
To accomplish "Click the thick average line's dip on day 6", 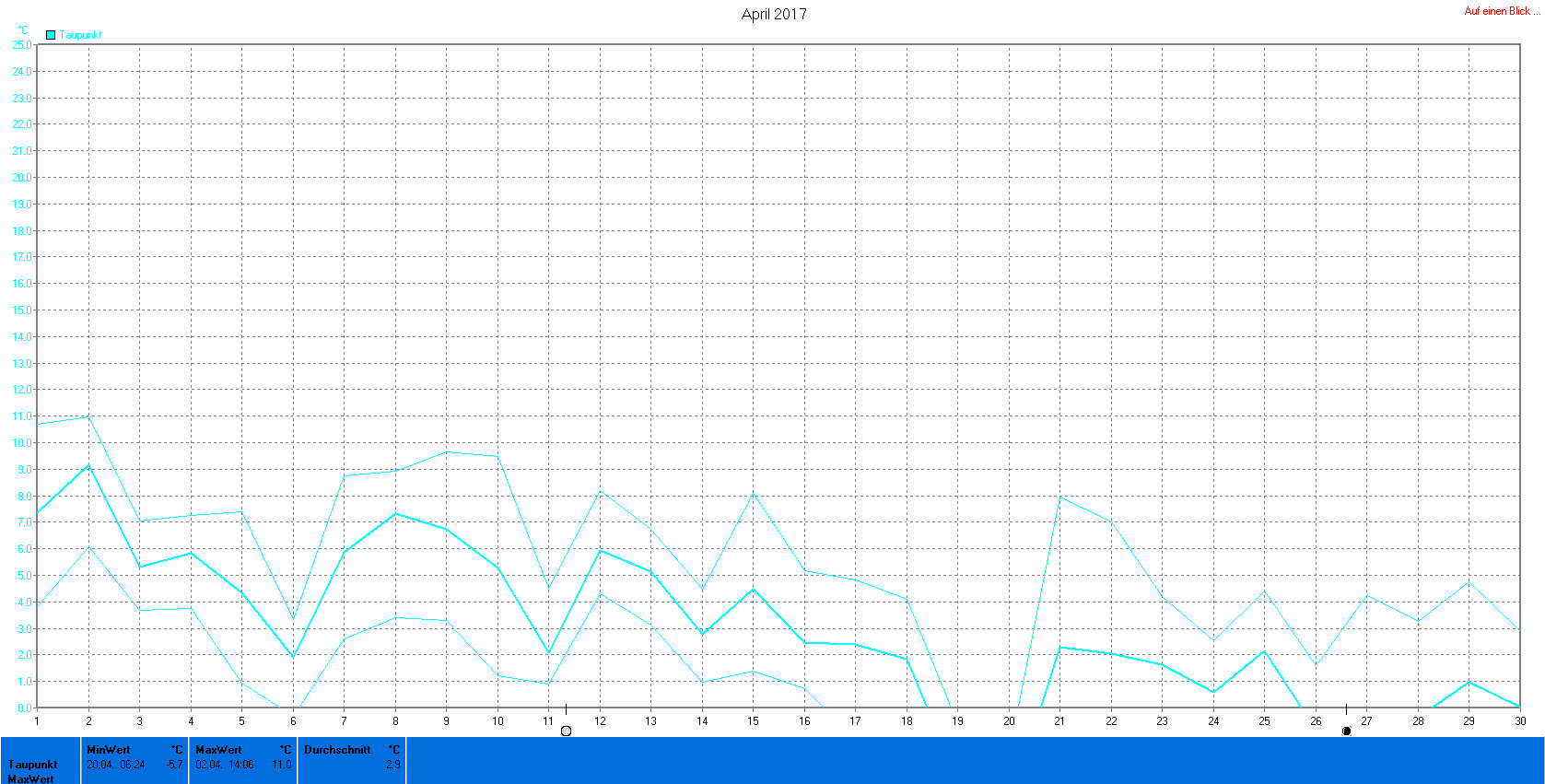I will [293, 657].
